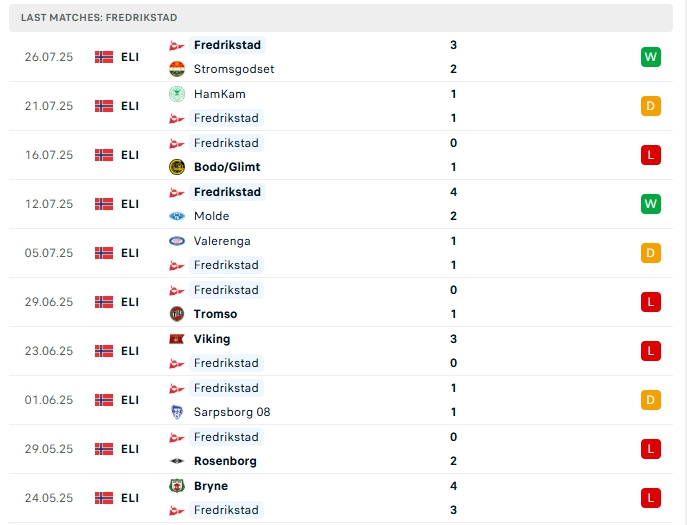Click the Stromsgodset club crest icon
687x525 pixels.
pos(177,69)
